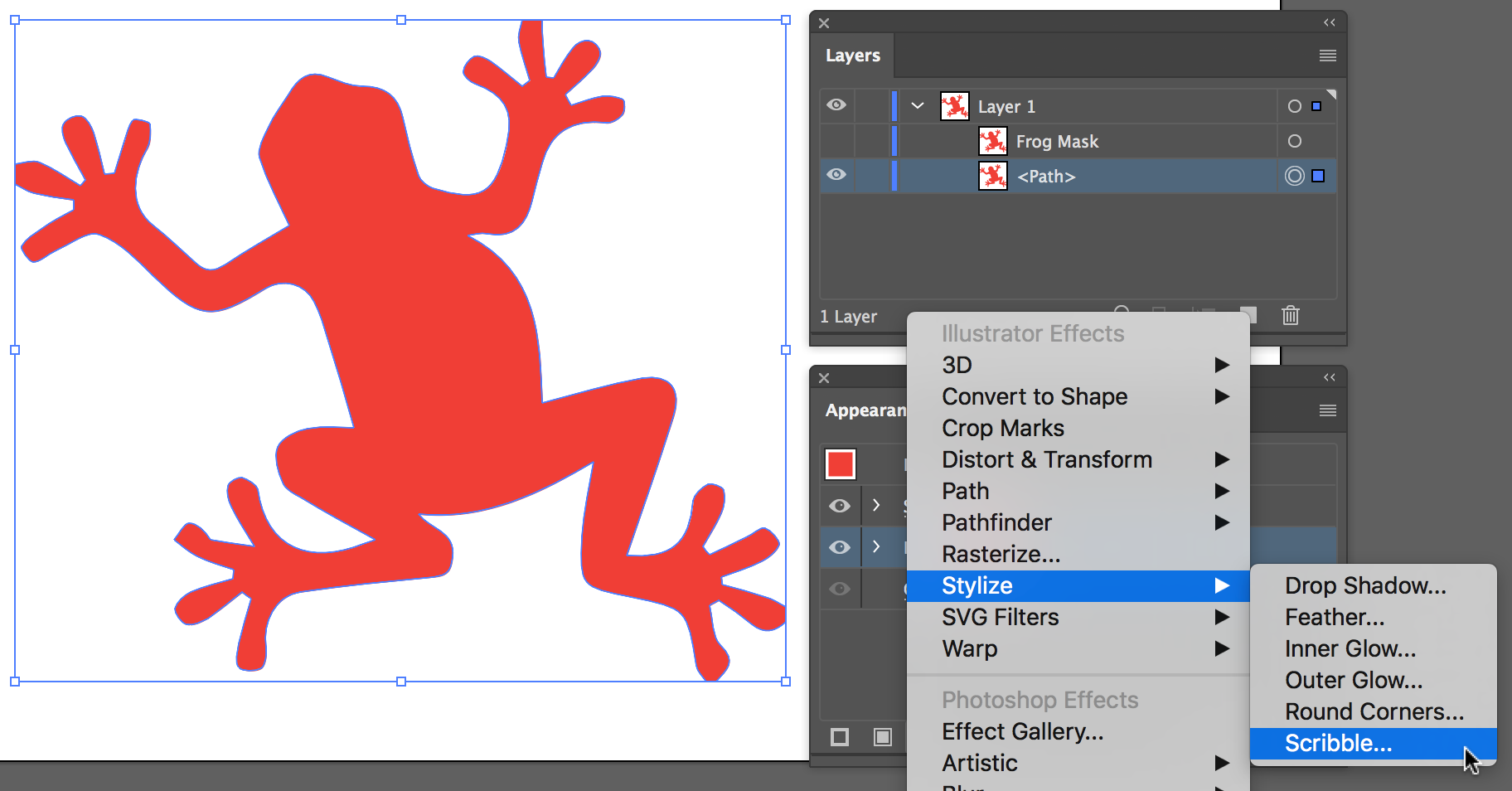This screenshot has width=1512, height=791.
Task: Click Add New Stroke icon in Appearance panel
Action: pos(840,737)
